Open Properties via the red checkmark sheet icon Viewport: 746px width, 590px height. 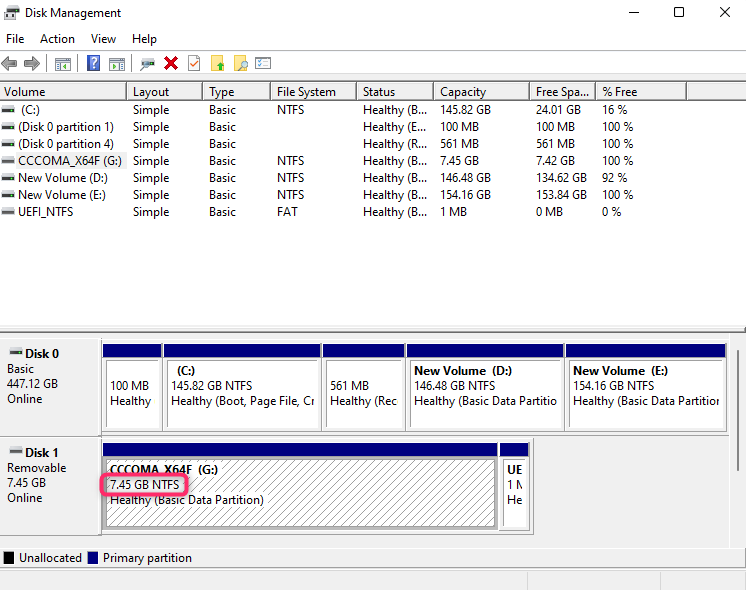[x=194, y=63]
